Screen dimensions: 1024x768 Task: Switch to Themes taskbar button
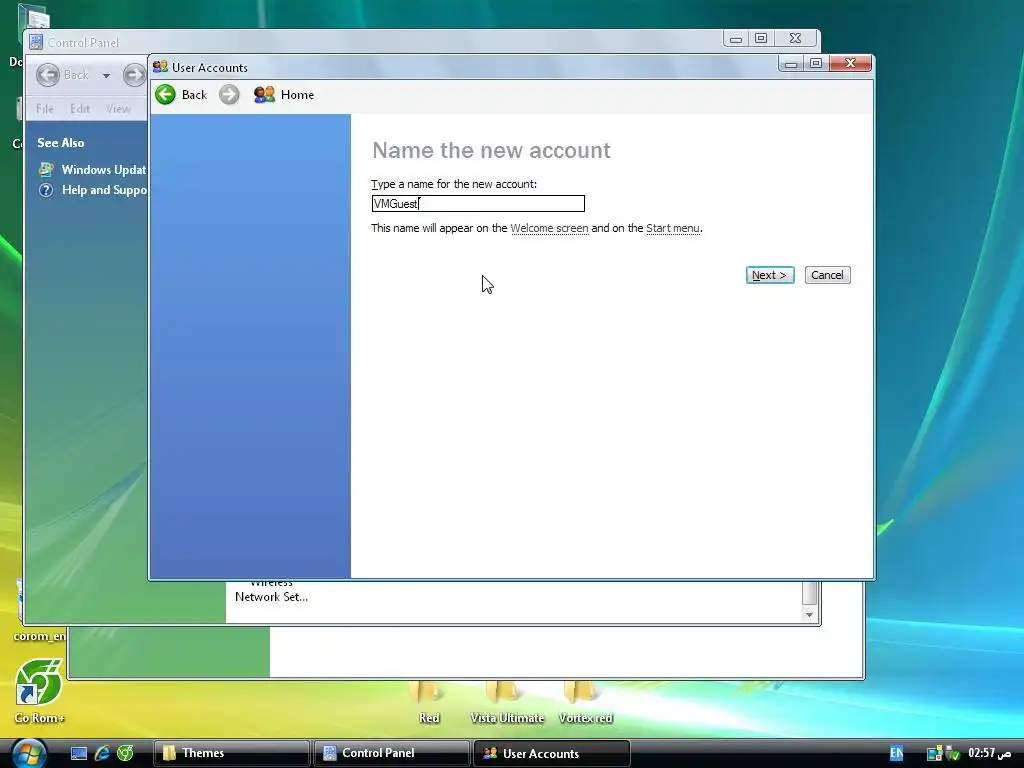(x=231, y=754)
